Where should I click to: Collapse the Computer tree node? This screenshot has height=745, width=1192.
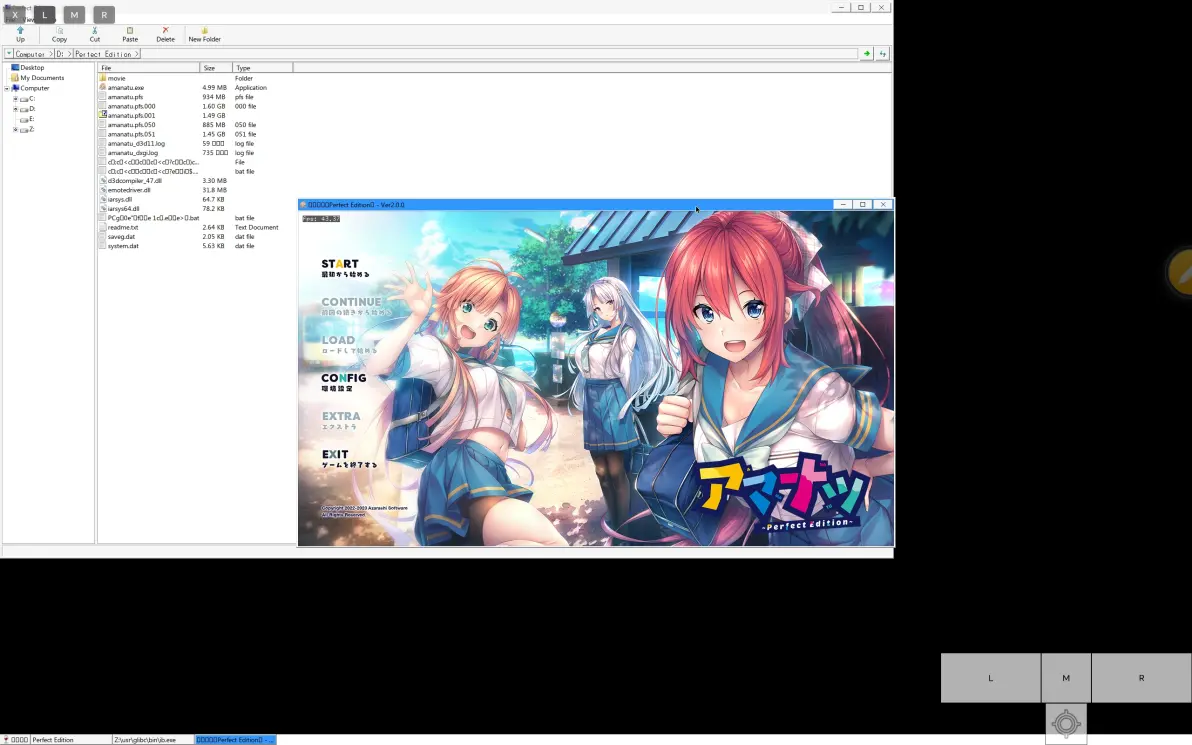click(7, 88)
